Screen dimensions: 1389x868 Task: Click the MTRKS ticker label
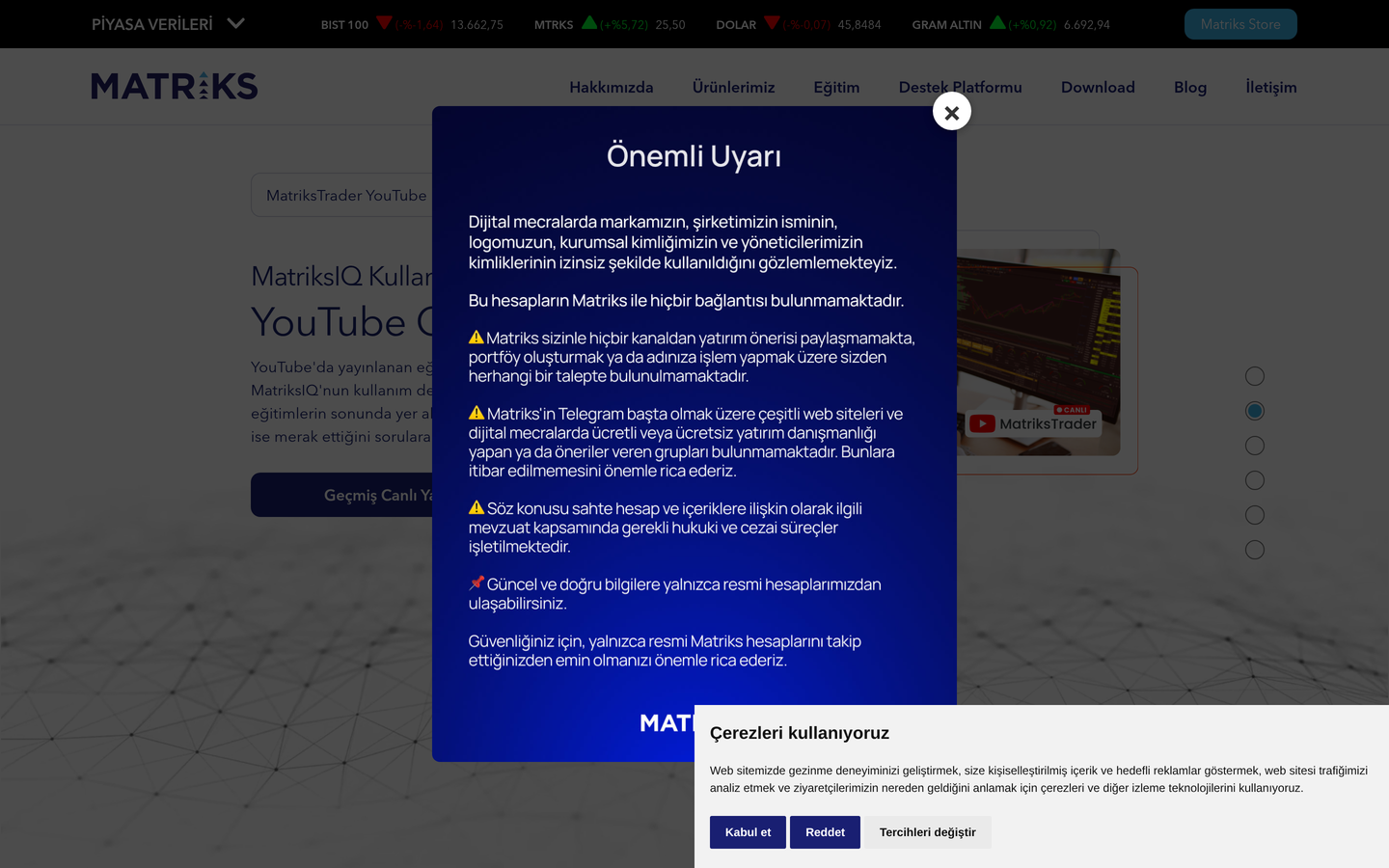pos(554,25)
